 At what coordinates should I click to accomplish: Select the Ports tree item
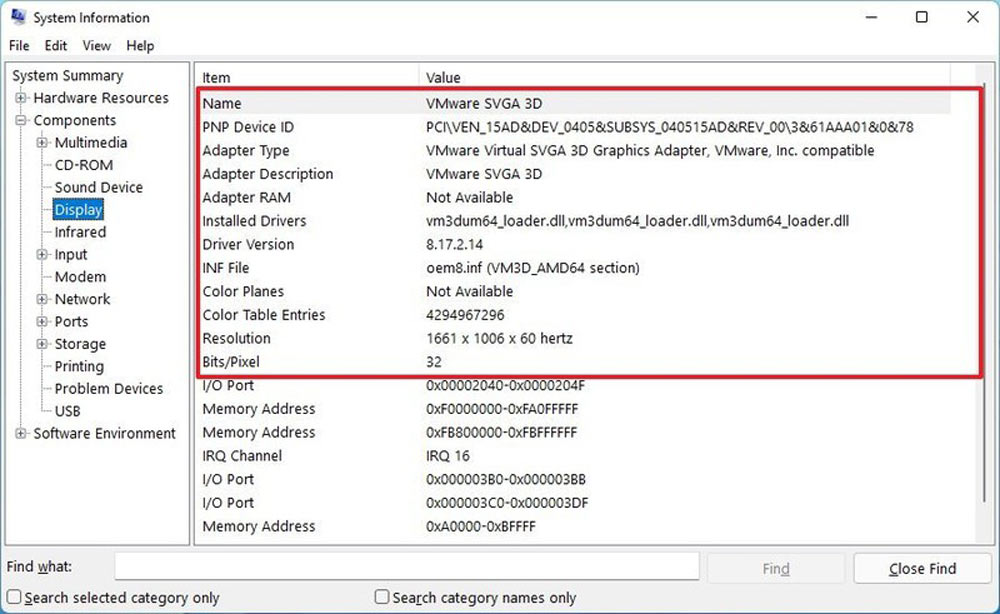click(x=71, y=321)
